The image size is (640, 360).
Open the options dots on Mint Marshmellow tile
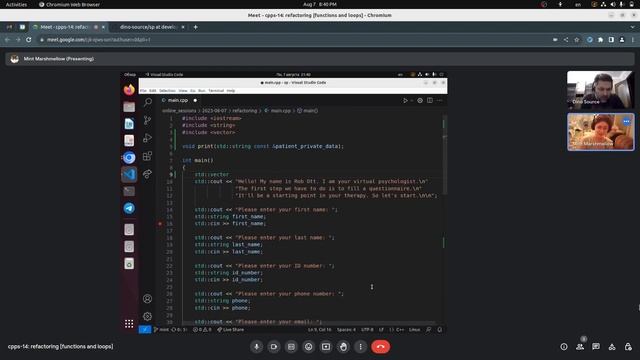[626, 121]
